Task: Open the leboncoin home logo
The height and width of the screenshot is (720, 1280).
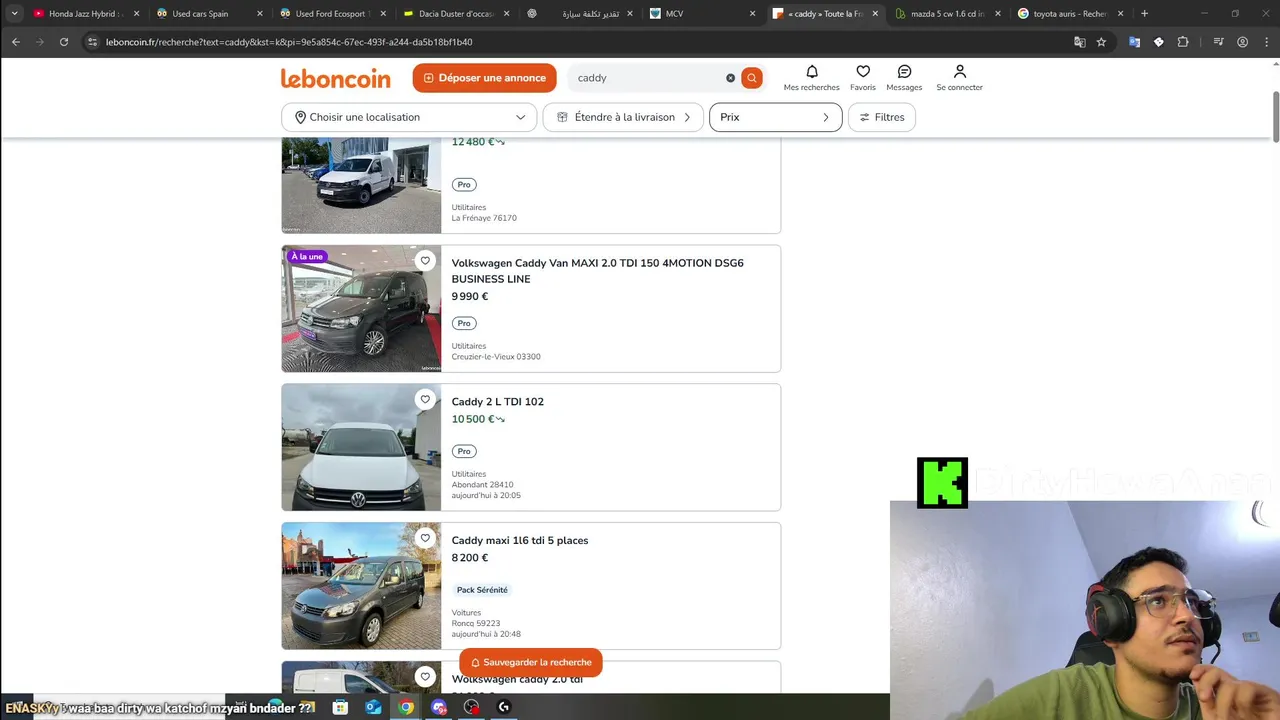Action: click(335, 78)
